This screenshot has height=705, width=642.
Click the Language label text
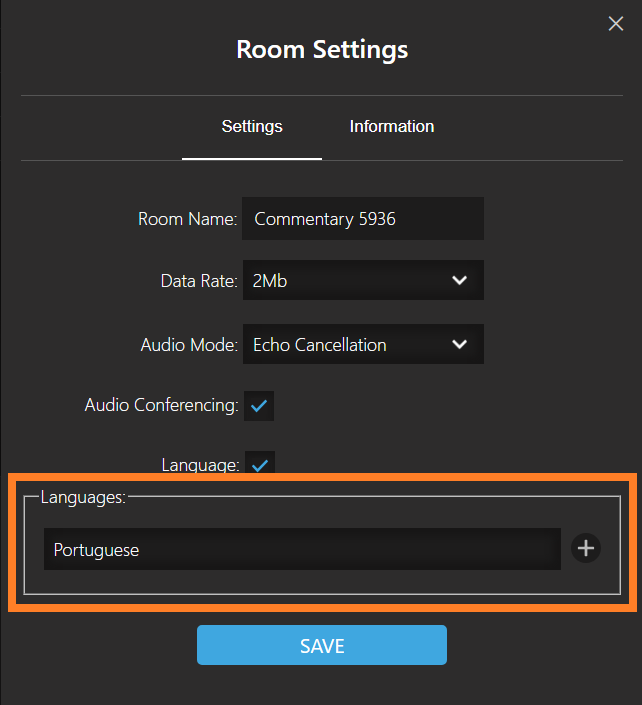click(201, 464)
